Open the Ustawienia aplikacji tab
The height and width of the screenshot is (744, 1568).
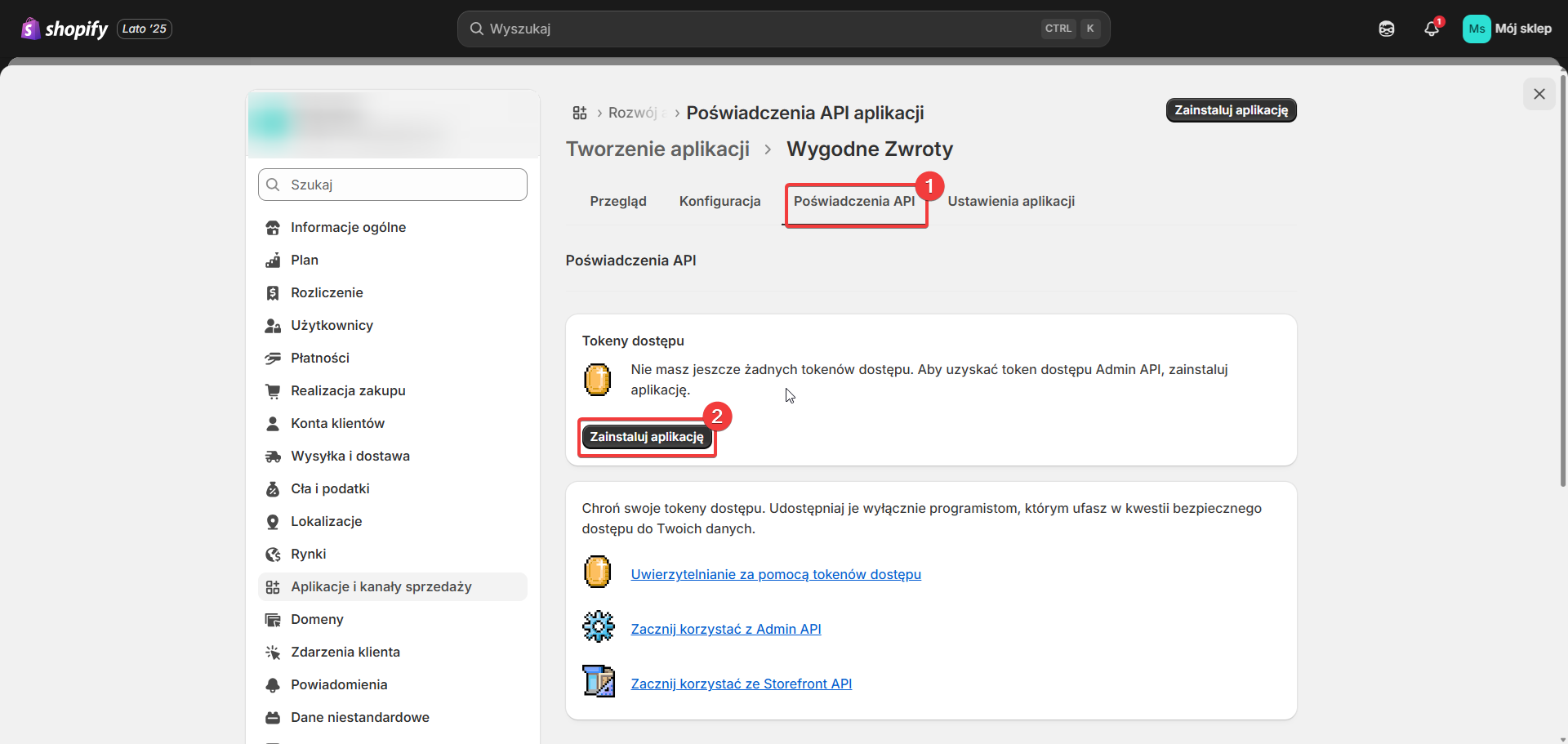point(1010,201)
